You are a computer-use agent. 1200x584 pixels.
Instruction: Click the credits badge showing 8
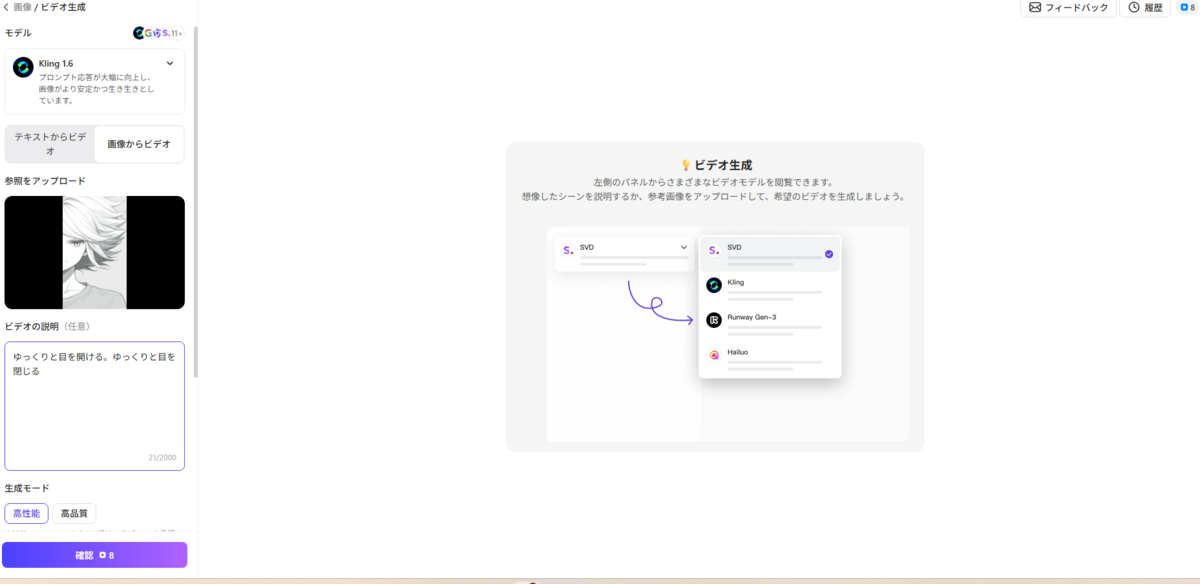(x=1187, y=8)
